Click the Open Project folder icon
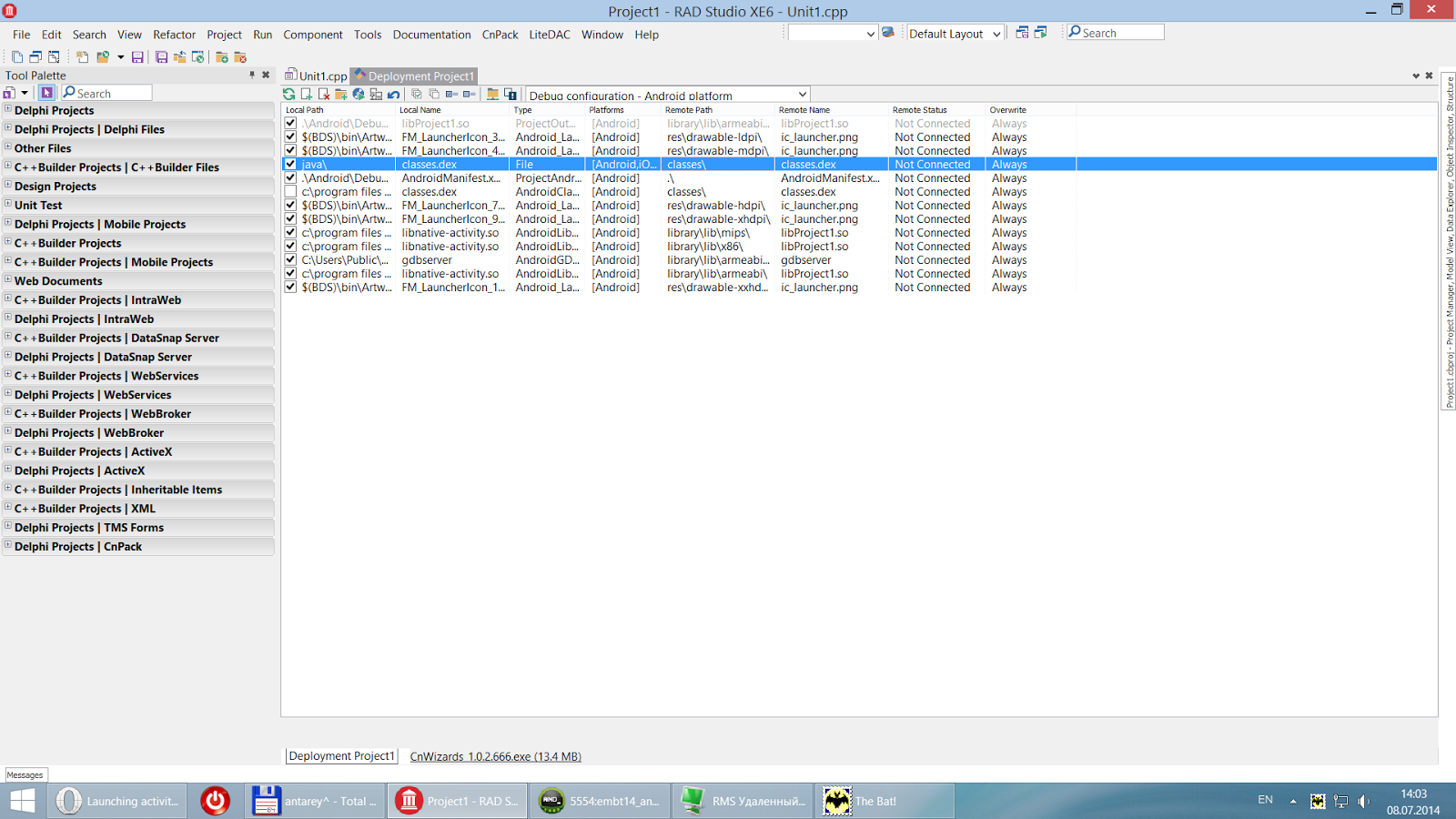The image size is (1456, 819). click(179, 57)
